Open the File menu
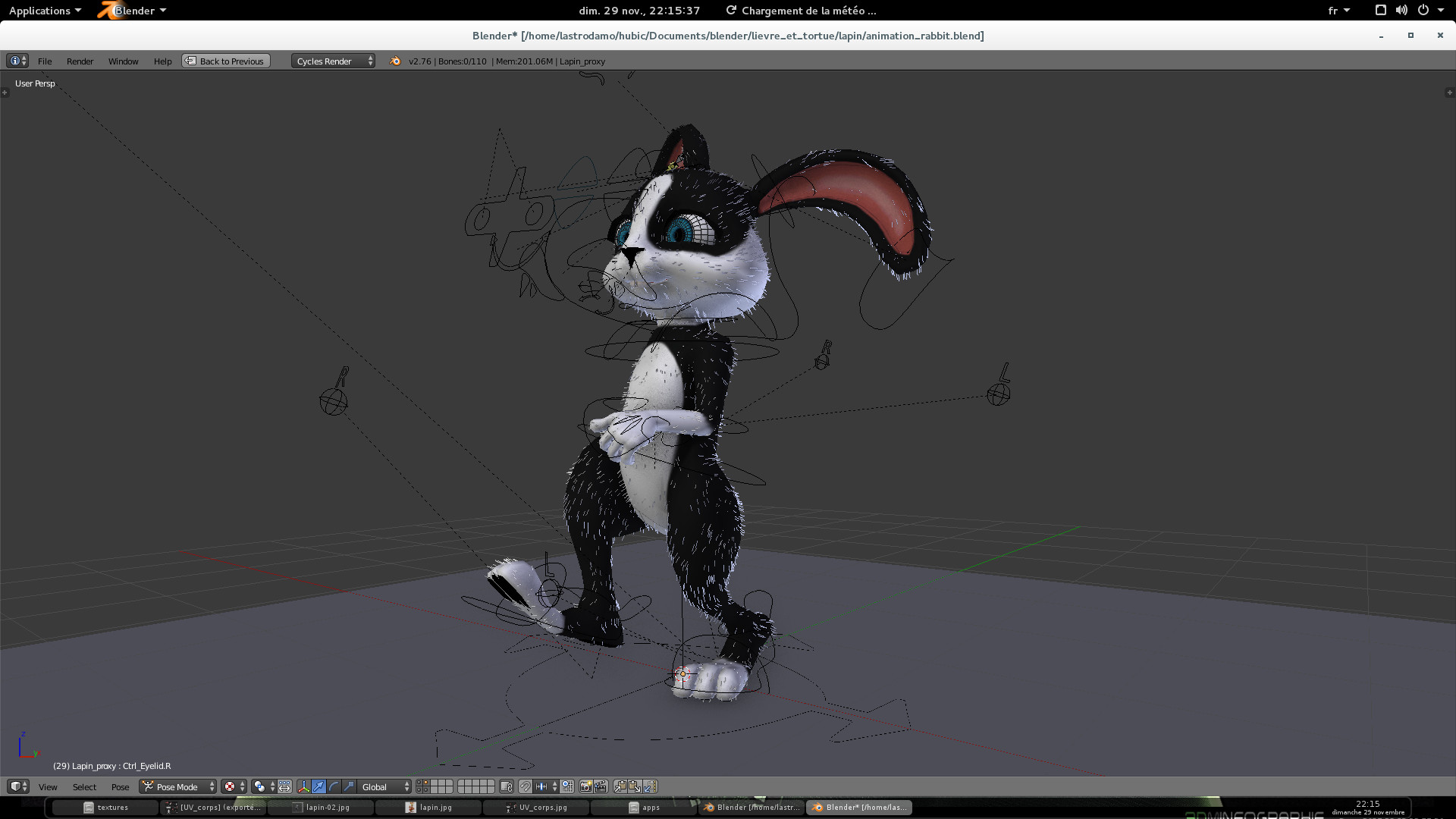 point(45,61)
